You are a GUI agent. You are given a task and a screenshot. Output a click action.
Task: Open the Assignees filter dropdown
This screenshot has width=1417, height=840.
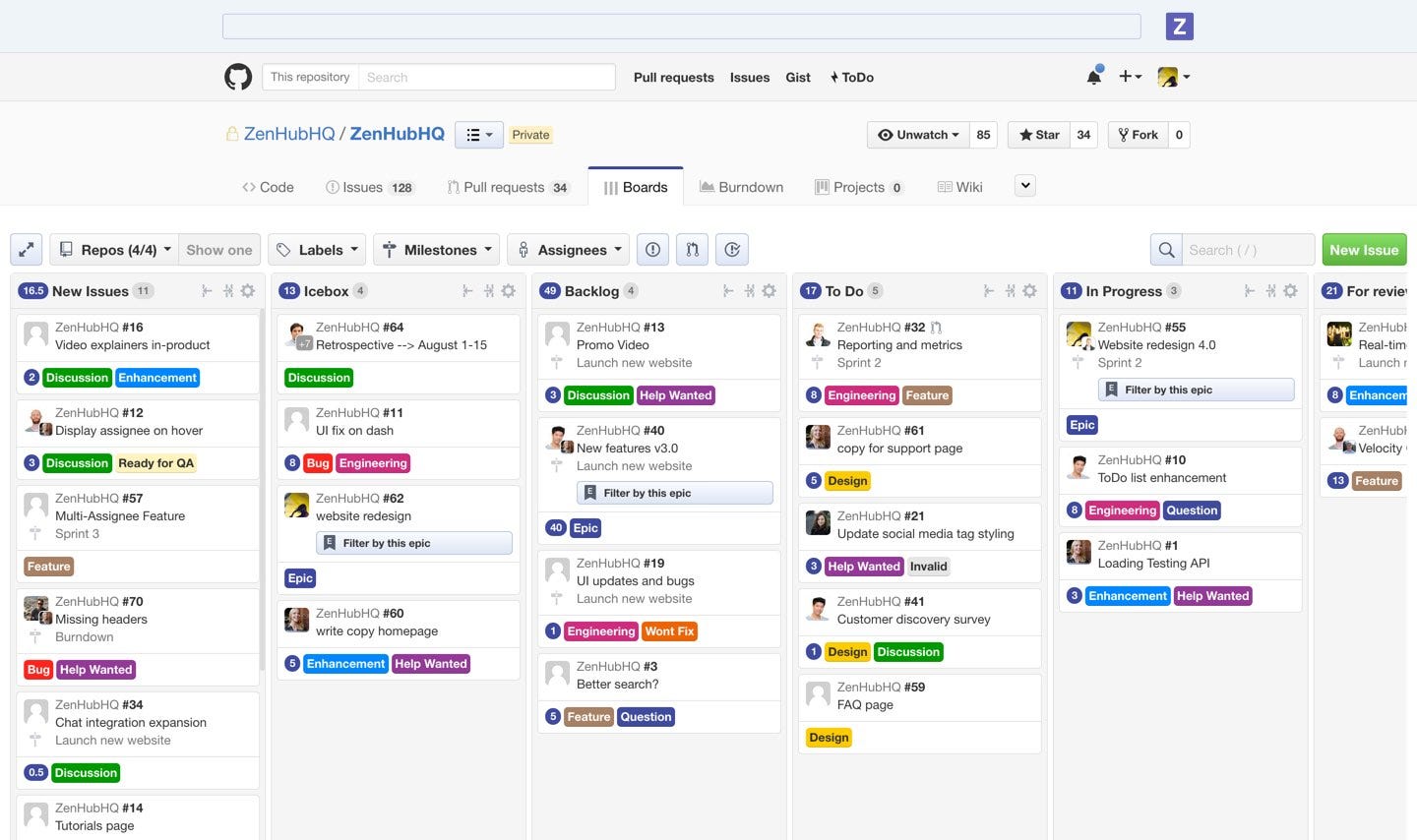(x=570, y=250)
